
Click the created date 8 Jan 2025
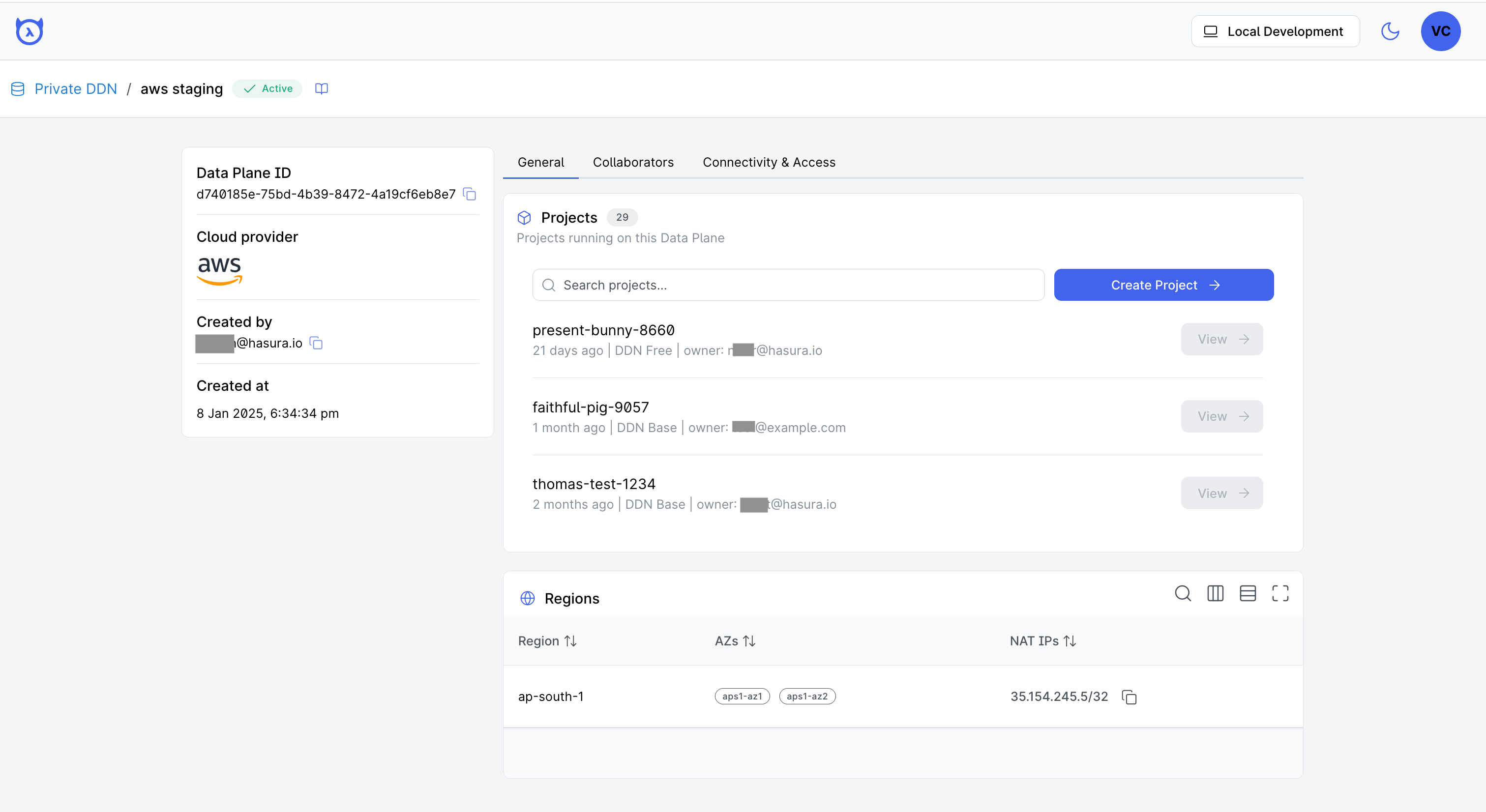click(x=267, y=413)
